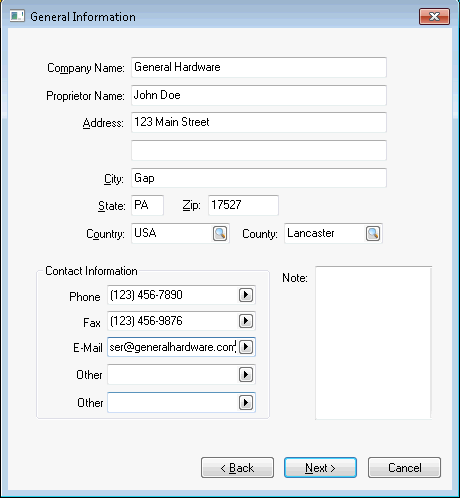The width and height of the screenshot is (460, 498).
Task: Click the General Information window icon
Action: click(17, 16)
